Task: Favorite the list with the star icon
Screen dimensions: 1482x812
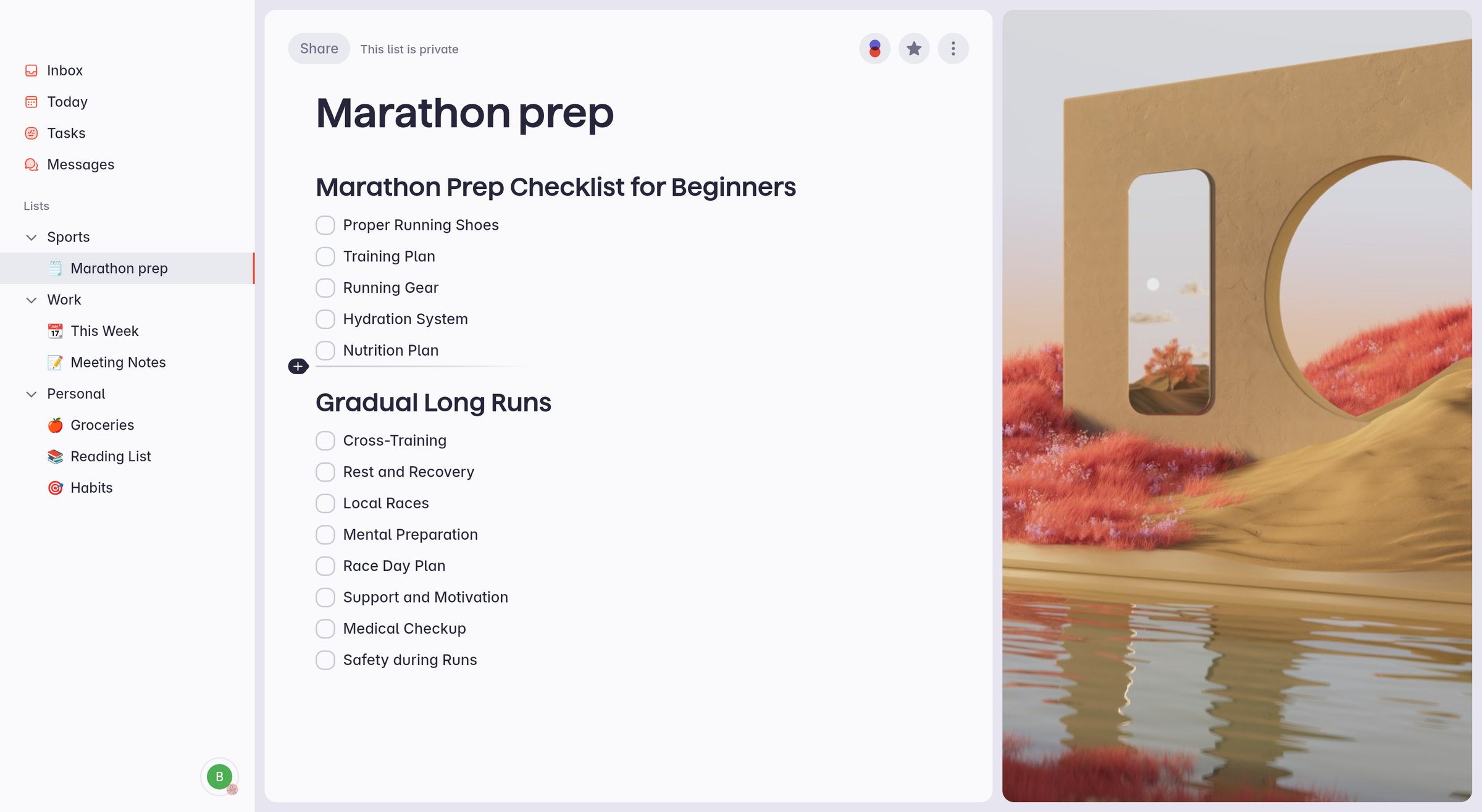Action: (914, 49)
